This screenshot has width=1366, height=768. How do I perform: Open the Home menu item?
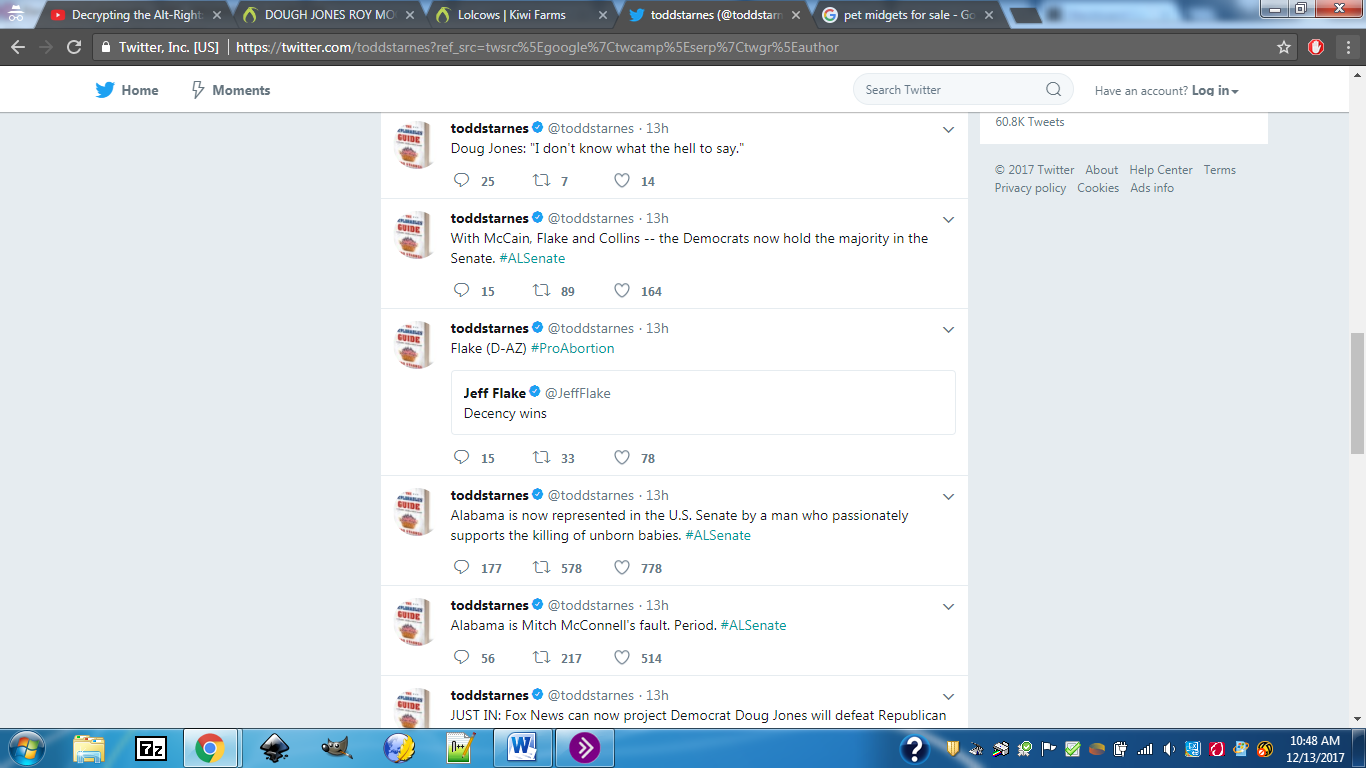127,90
